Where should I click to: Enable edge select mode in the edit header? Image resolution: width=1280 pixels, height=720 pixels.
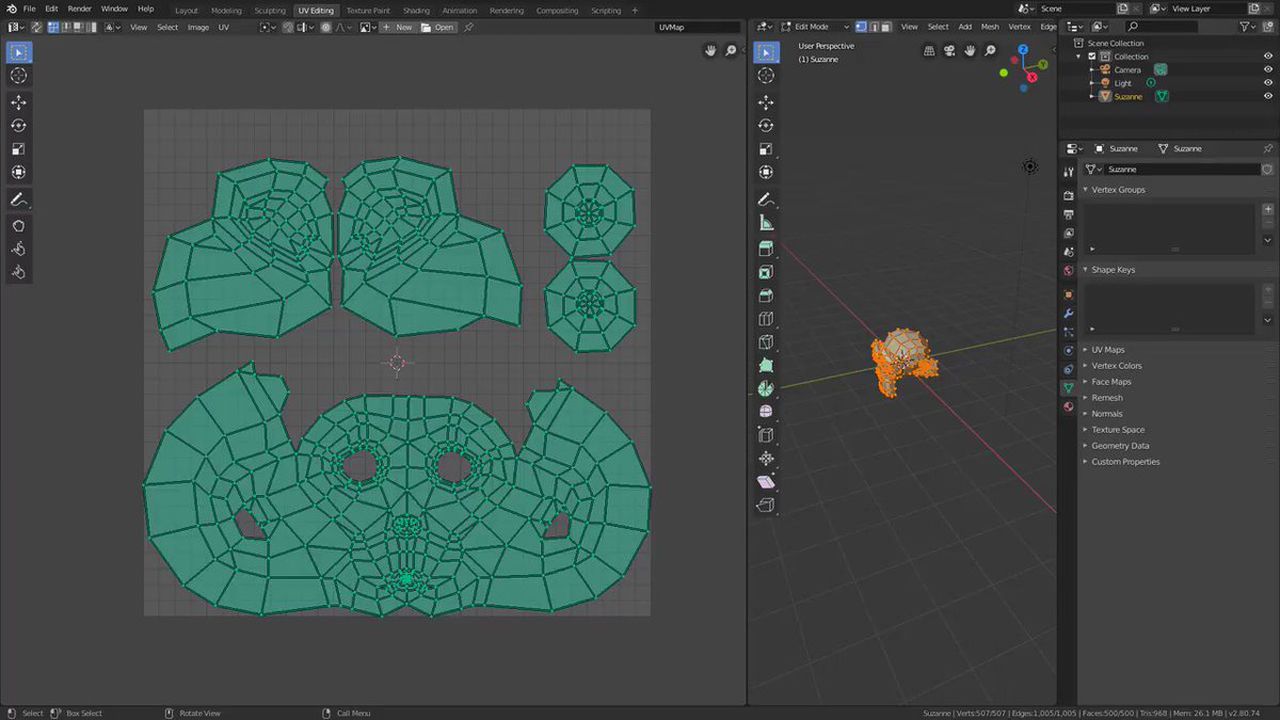tap(874, 26)
